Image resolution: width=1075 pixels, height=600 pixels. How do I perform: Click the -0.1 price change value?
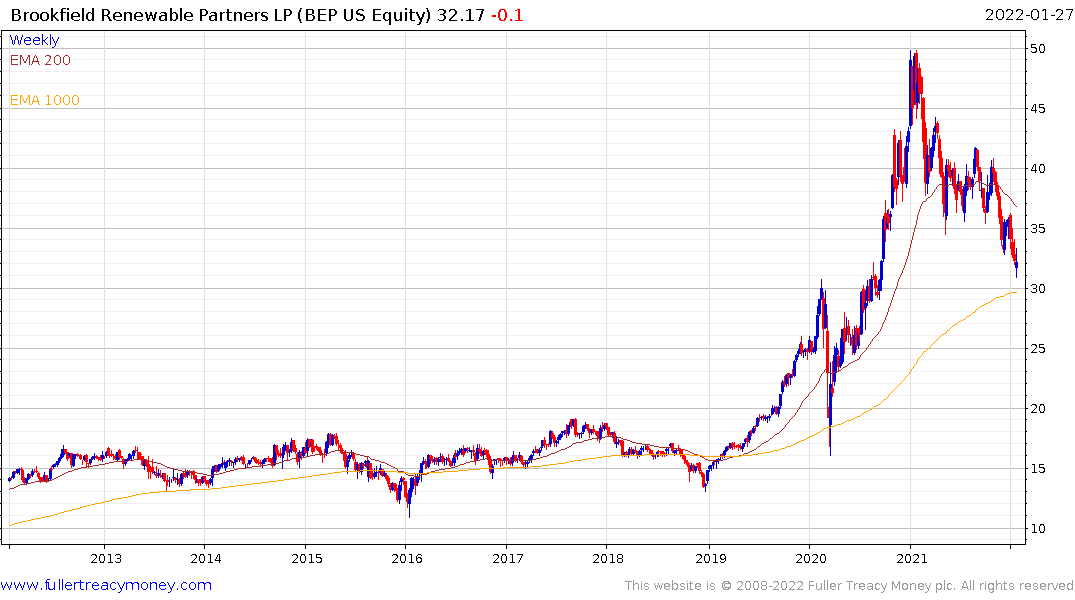507,15
